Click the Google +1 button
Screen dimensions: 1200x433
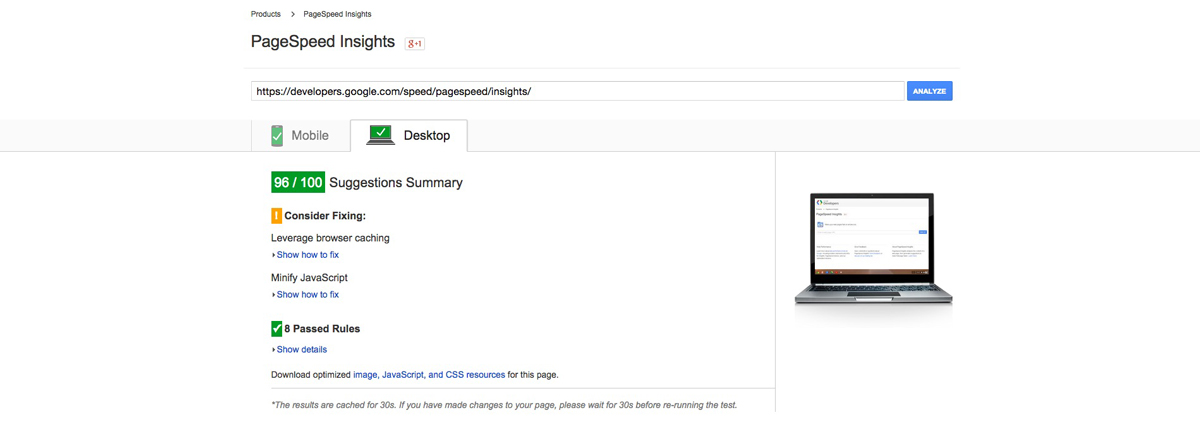[x=415, y=44]
